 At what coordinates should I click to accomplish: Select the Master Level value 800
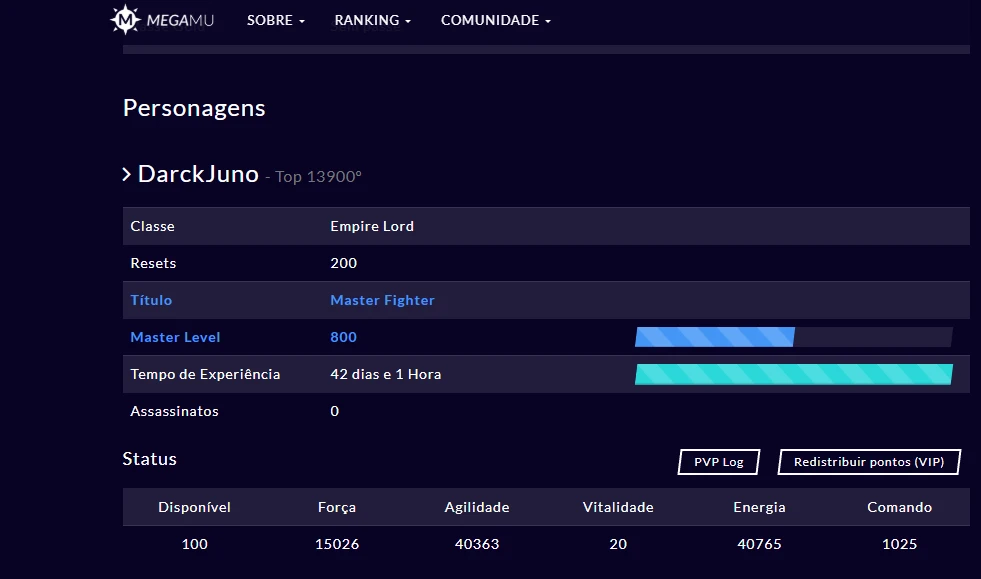point(343,337)
